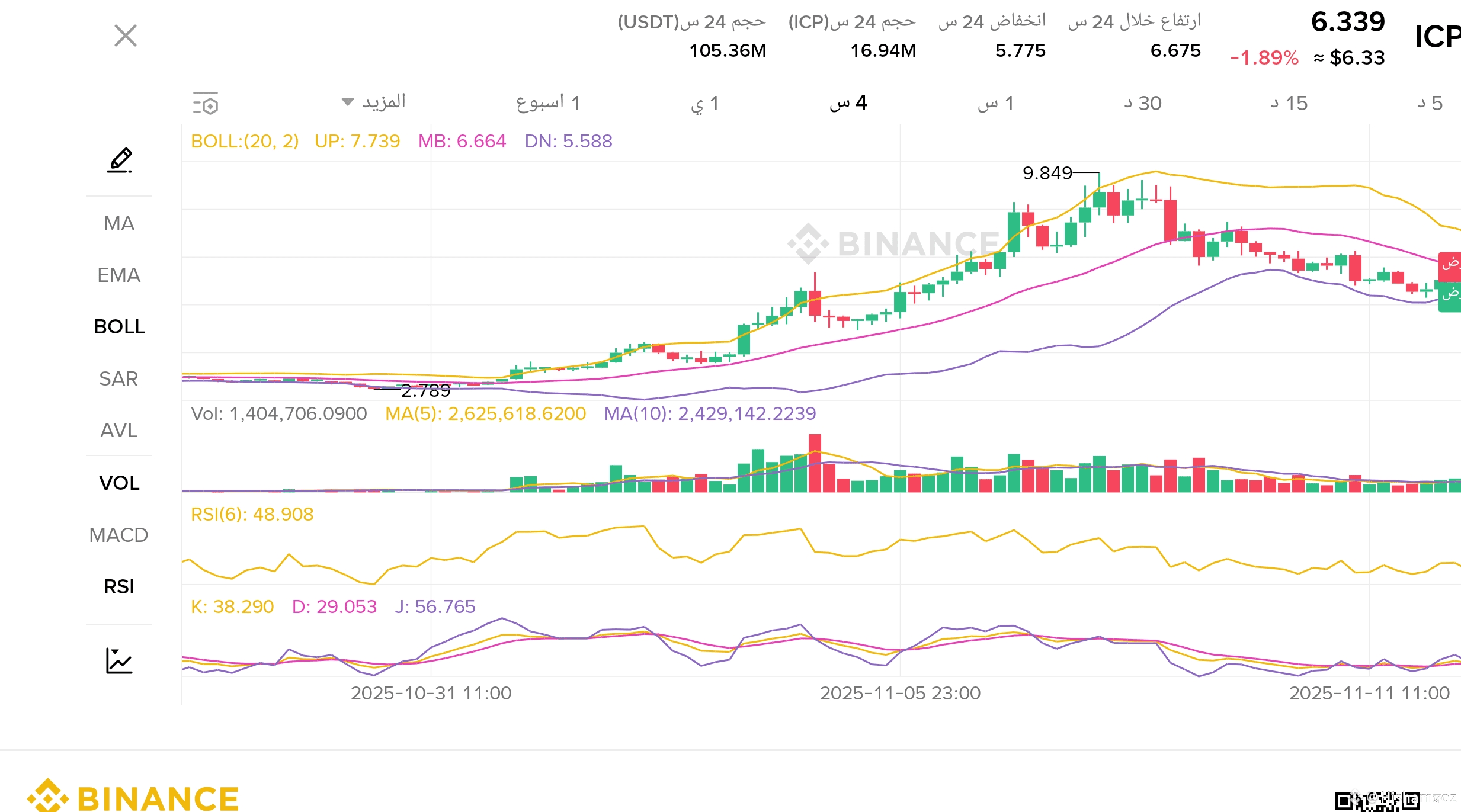Click the QR code thumbnail
Image resolution: width=1461 pixels, height=812 pixels.
coord(1376,801)
